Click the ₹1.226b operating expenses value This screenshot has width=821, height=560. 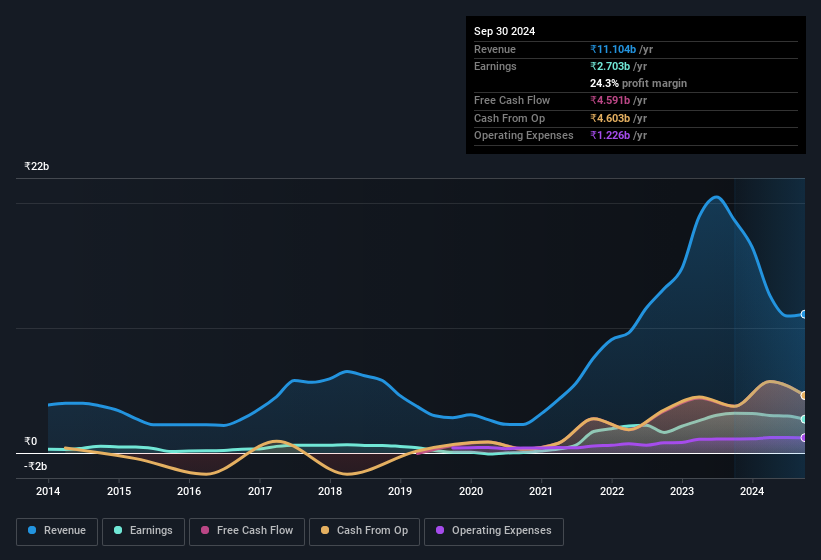pyautogui.click(x=610, y=136)
